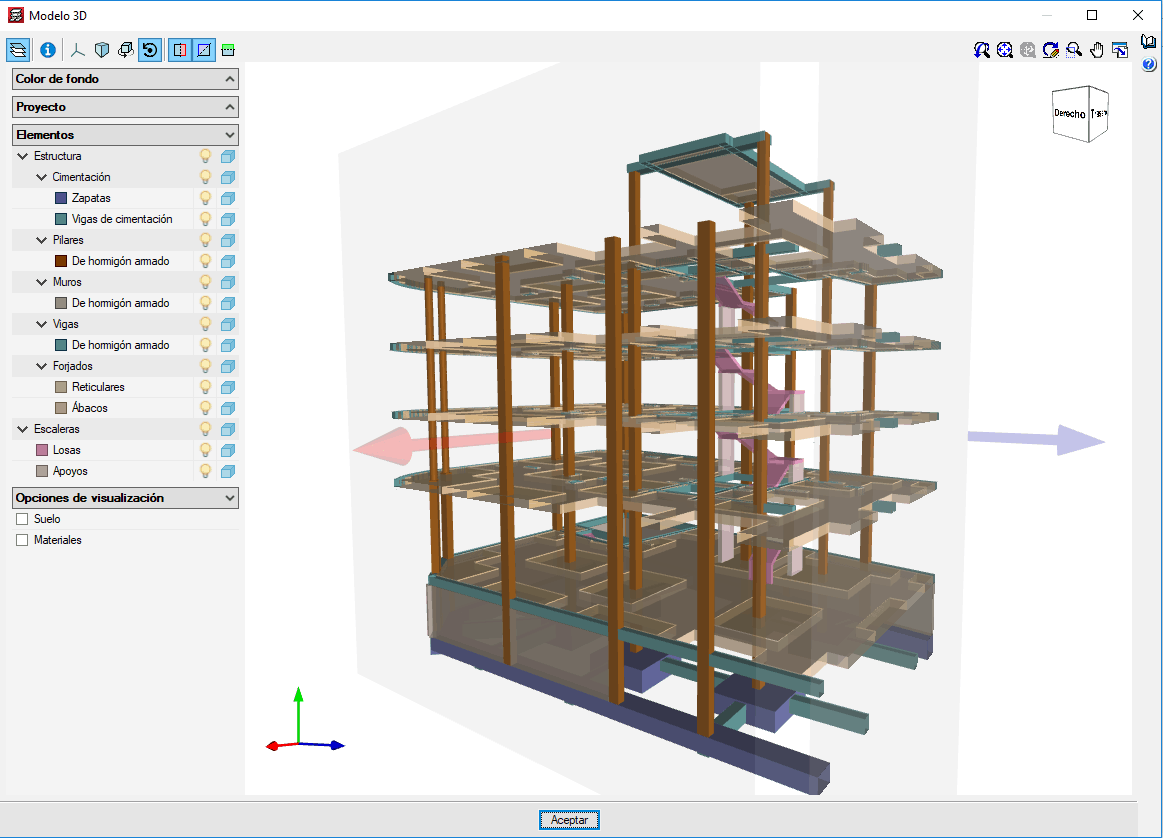Select the solid cube view icon
The image size is (1163, 838).
[x=102, y=50]
